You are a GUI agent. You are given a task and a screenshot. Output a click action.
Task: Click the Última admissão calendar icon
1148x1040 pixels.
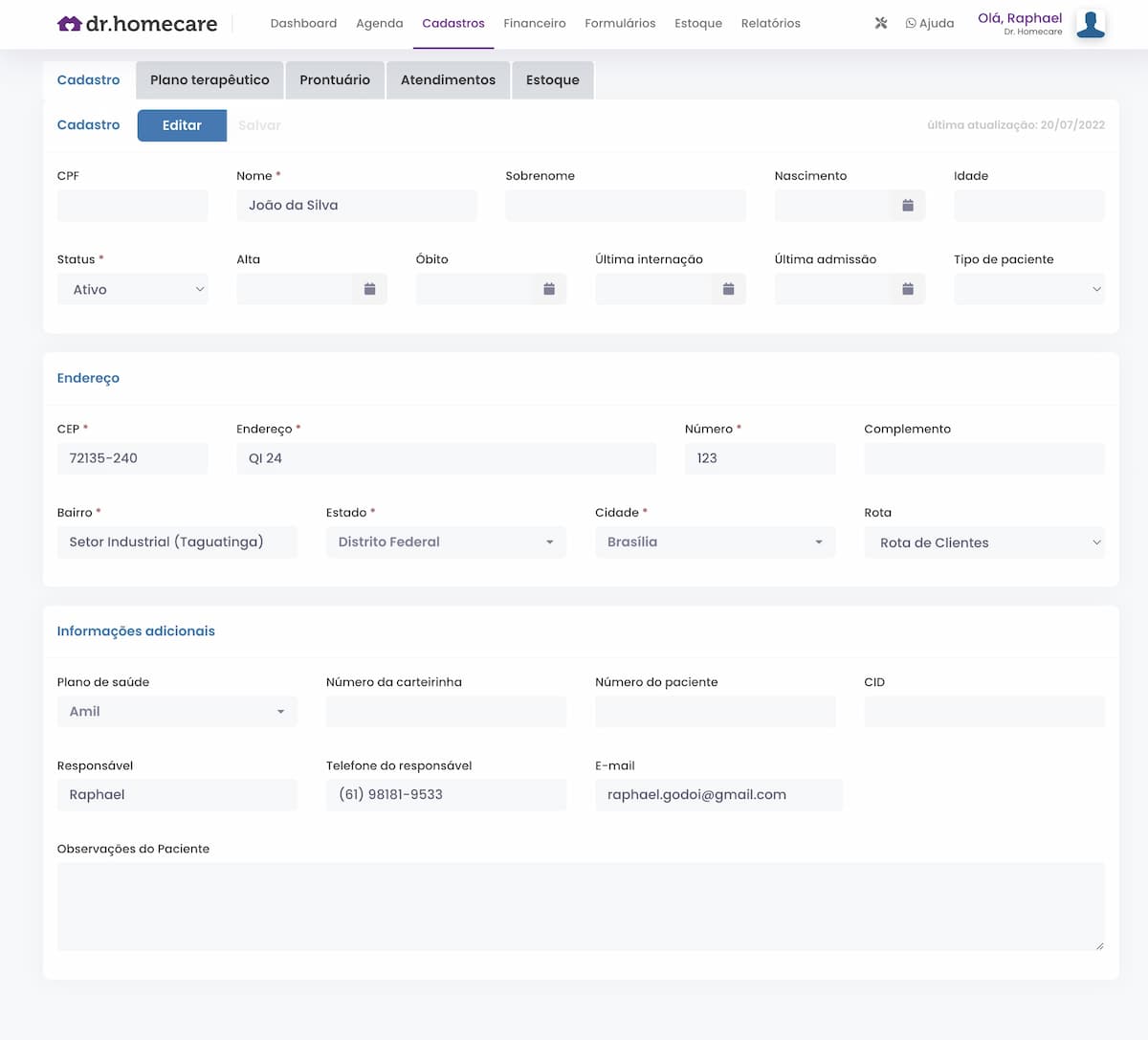[x=908, y=289]
